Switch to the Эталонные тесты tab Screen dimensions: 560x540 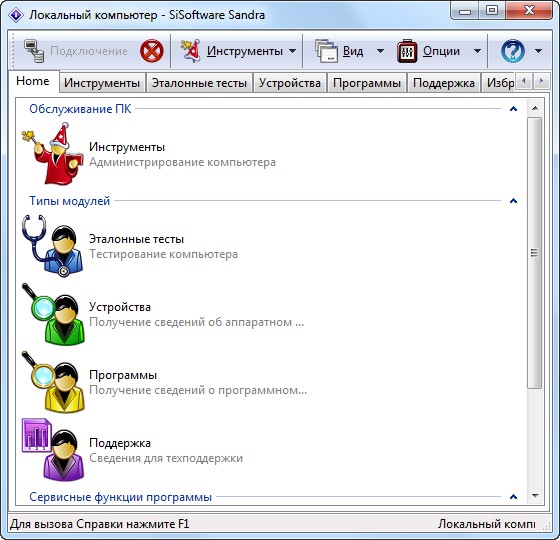coord(199,83)
